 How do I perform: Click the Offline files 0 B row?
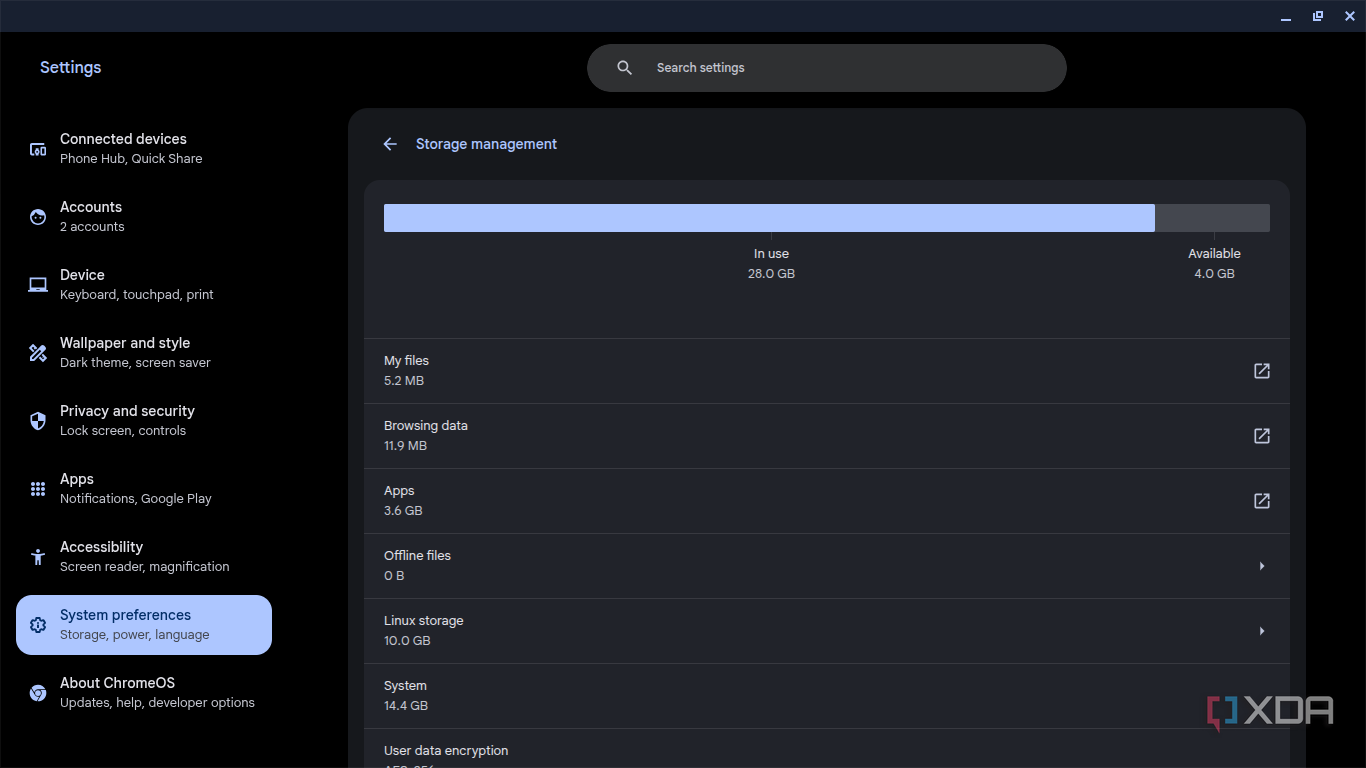point(827,566)
